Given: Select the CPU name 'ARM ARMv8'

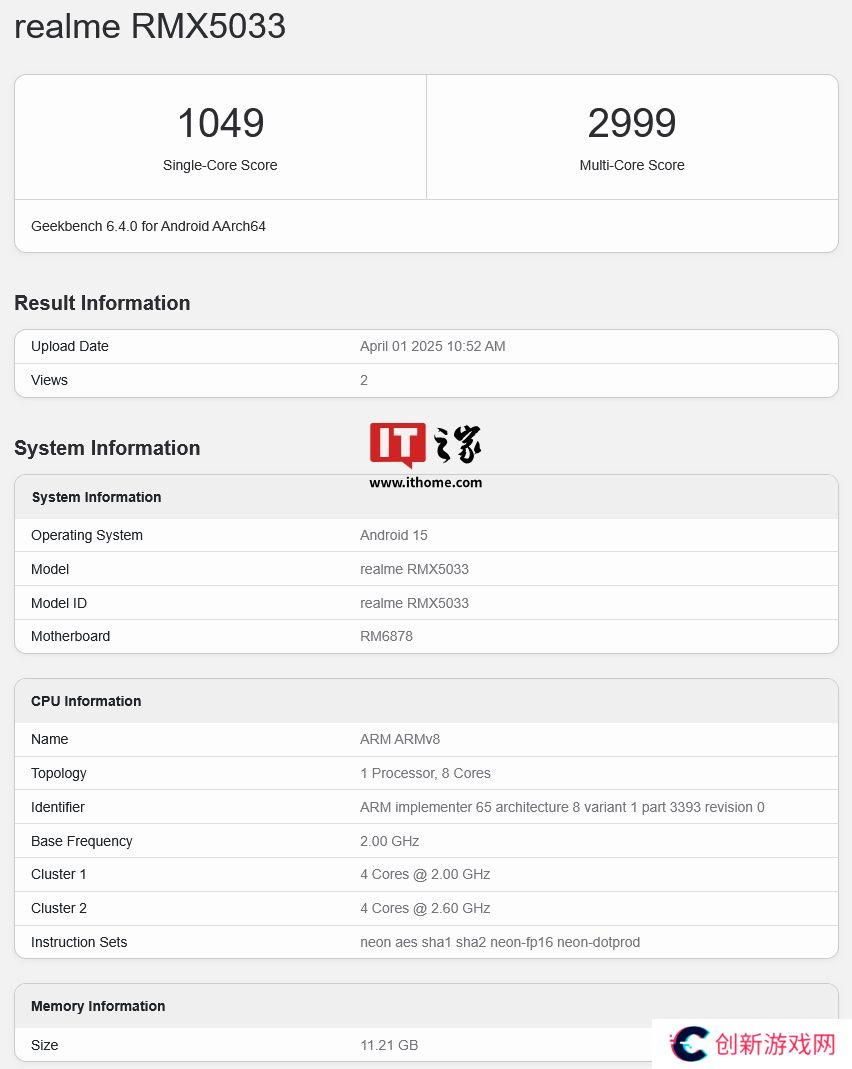Looking at the screenshot, I should (x=400, y=739).
